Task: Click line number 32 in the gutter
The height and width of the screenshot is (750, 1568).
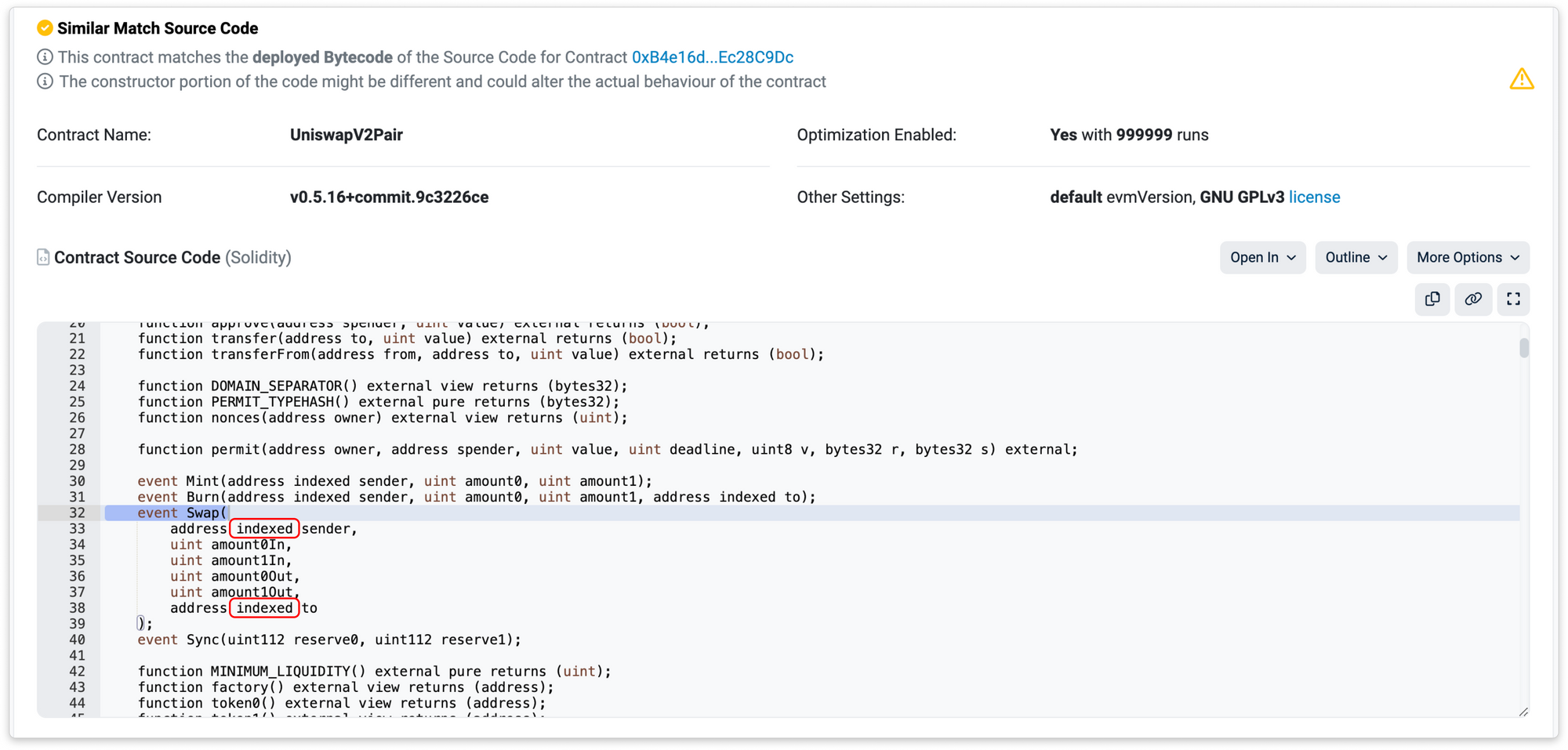Action: tap(77, 513)
